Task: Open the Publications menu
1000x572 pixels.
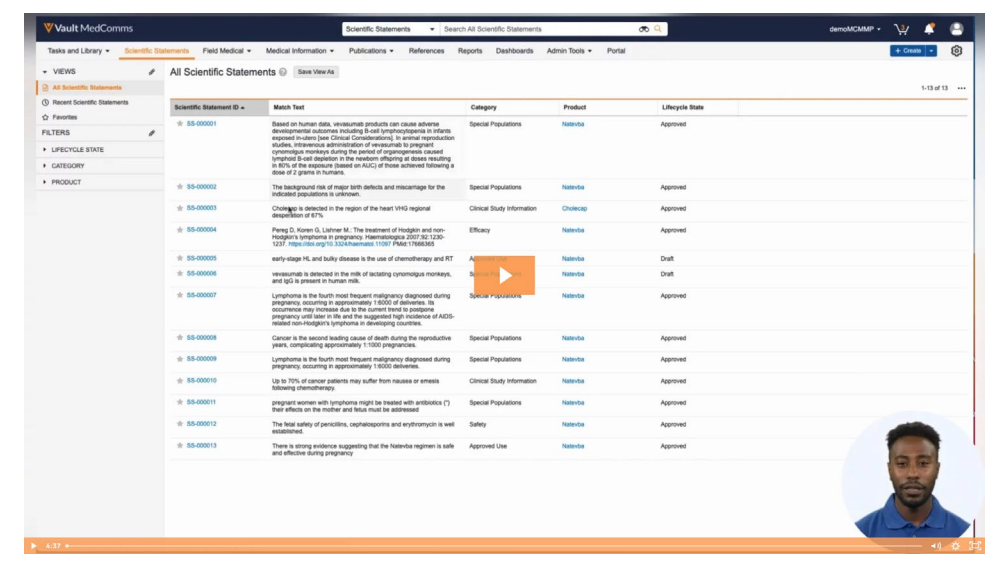Action: [x=371, y=51]
